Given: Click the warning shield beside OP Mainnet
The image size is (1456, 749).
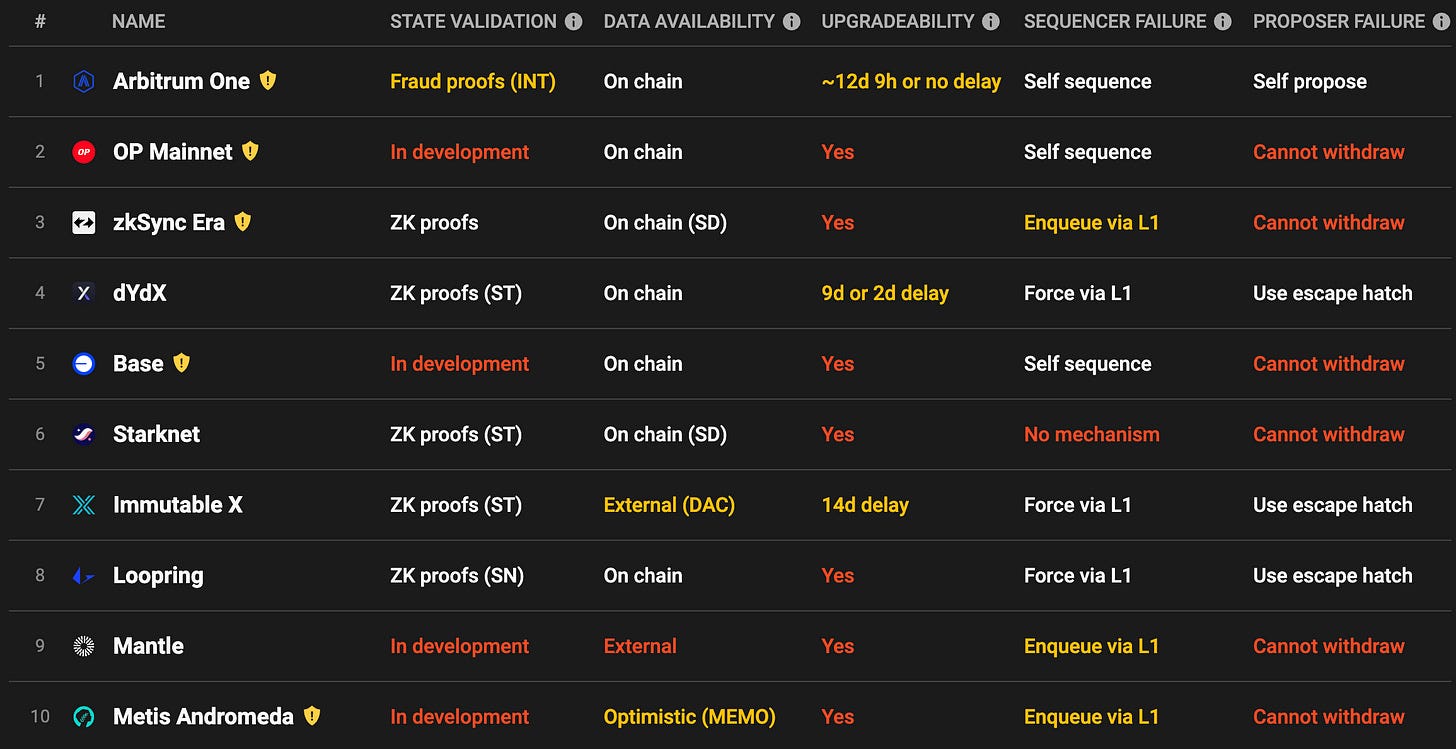Looking at the screenshot, I should click(x=250, y=151).
